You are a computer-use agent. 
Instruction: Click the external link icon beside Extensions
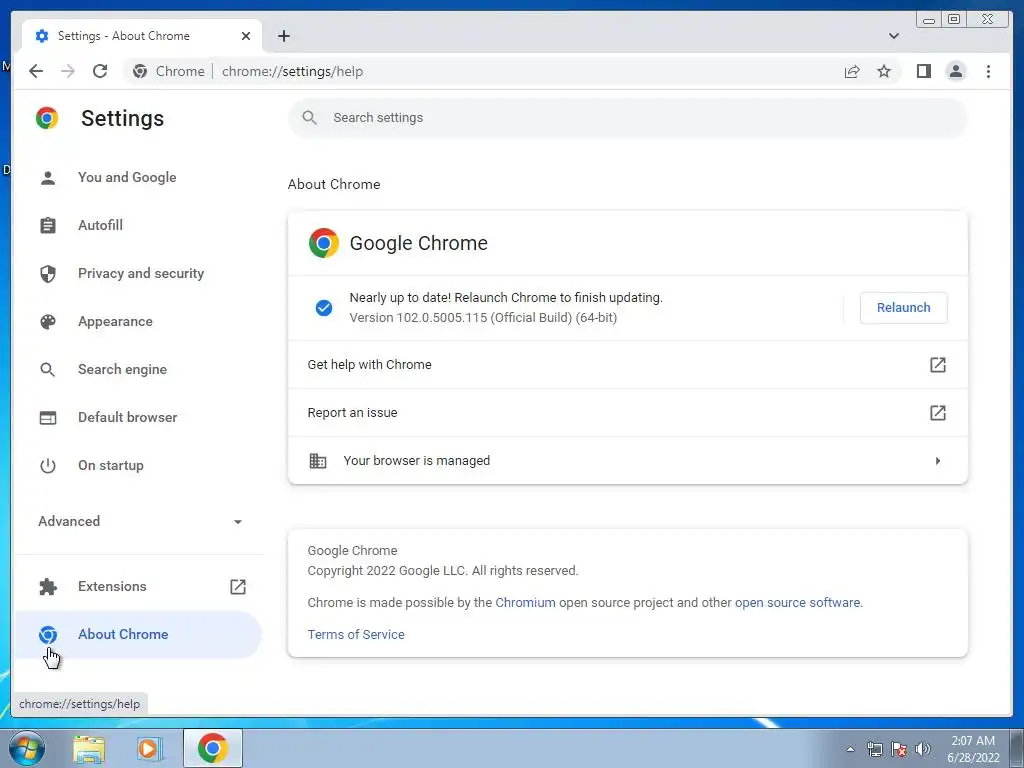click(238, 586)
